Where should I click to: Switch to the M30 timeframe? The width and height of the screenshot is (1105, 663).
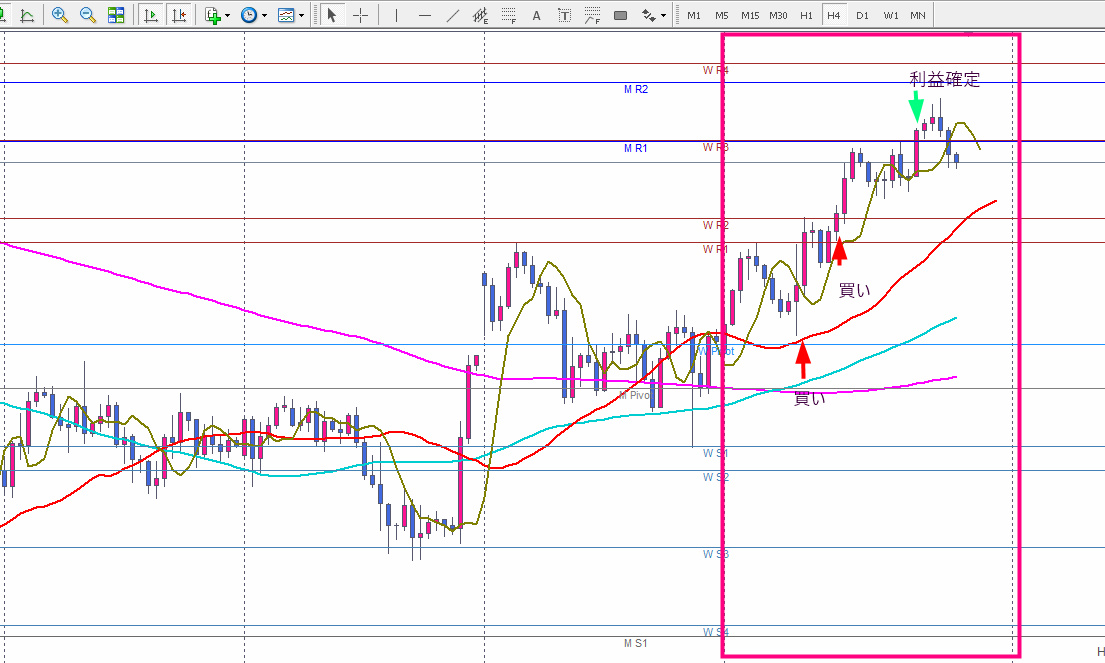pyautogui.click(x=778, y=15)
